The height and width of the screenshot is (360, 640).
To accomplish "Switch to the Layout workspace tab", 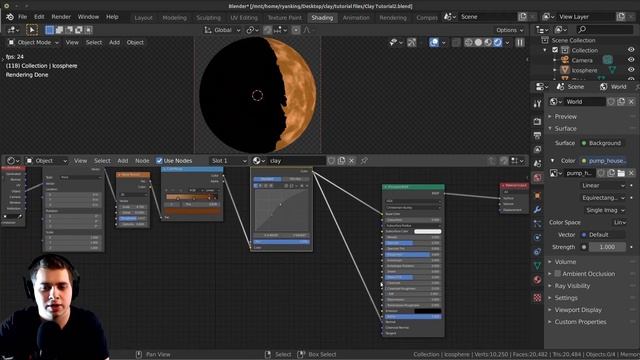I will (x=143, y=18).
